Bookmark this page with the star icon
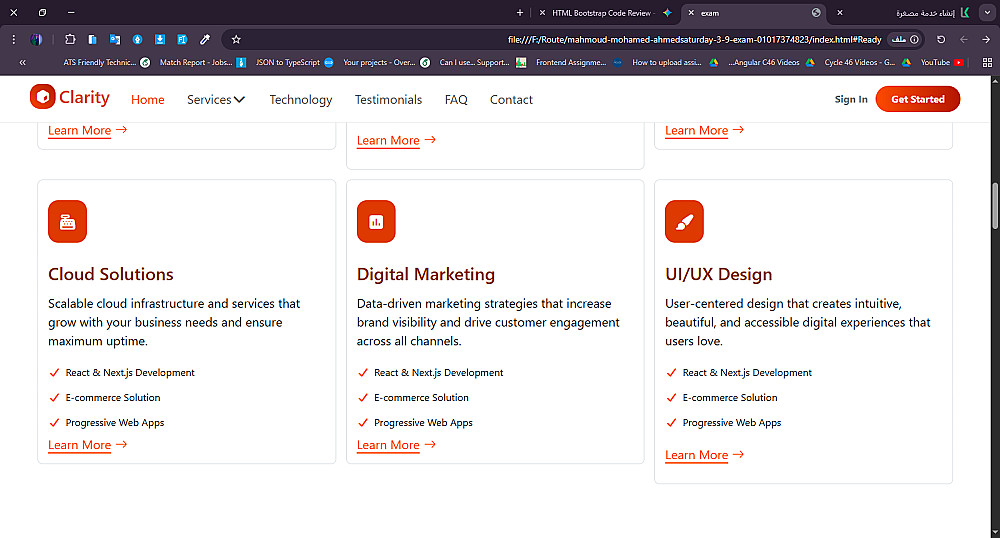 click(236, 40)
